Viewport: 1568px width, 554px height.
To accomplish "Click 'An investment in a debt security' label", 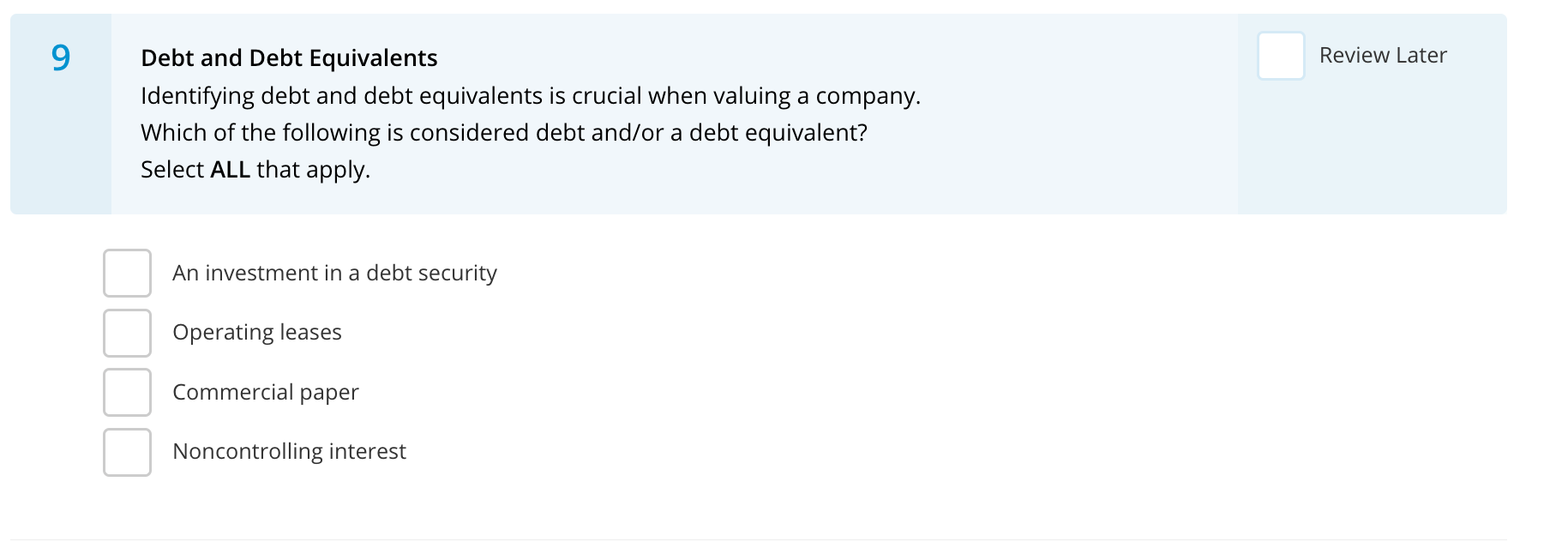I will (x=334, y=273).
